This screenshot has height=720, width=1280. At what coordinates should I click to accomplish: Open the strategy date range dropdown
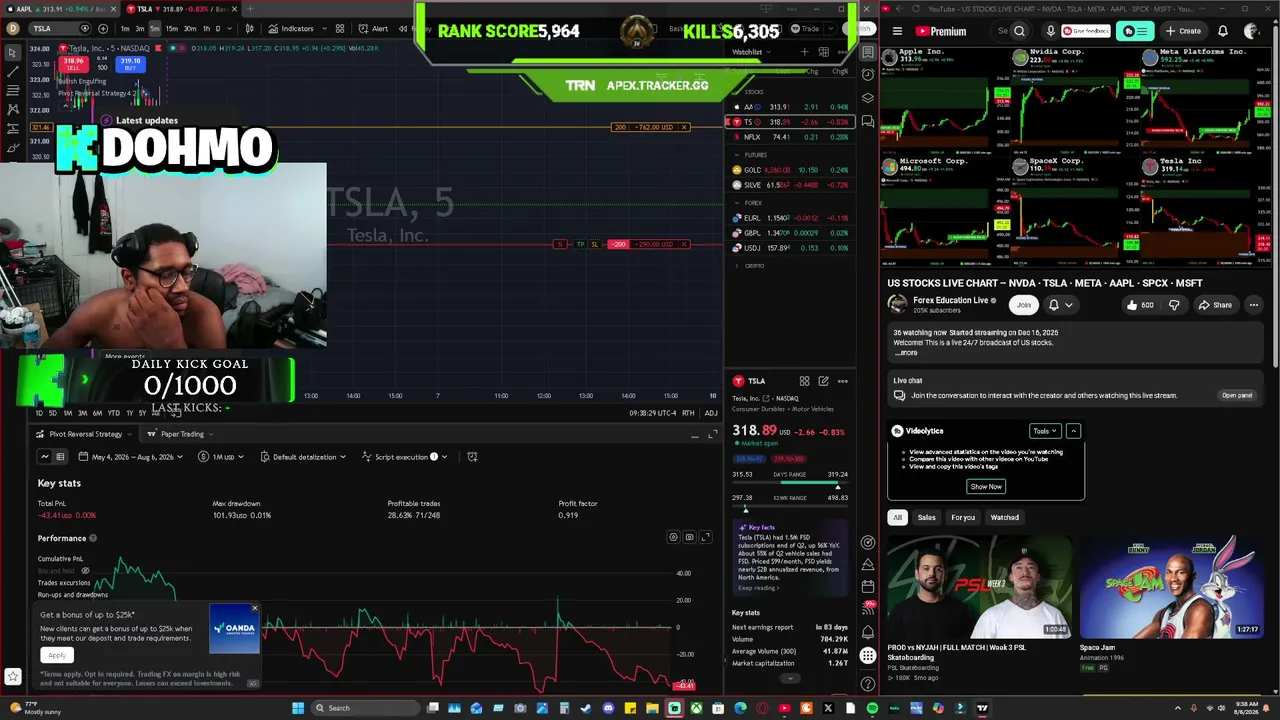[133, 457]
